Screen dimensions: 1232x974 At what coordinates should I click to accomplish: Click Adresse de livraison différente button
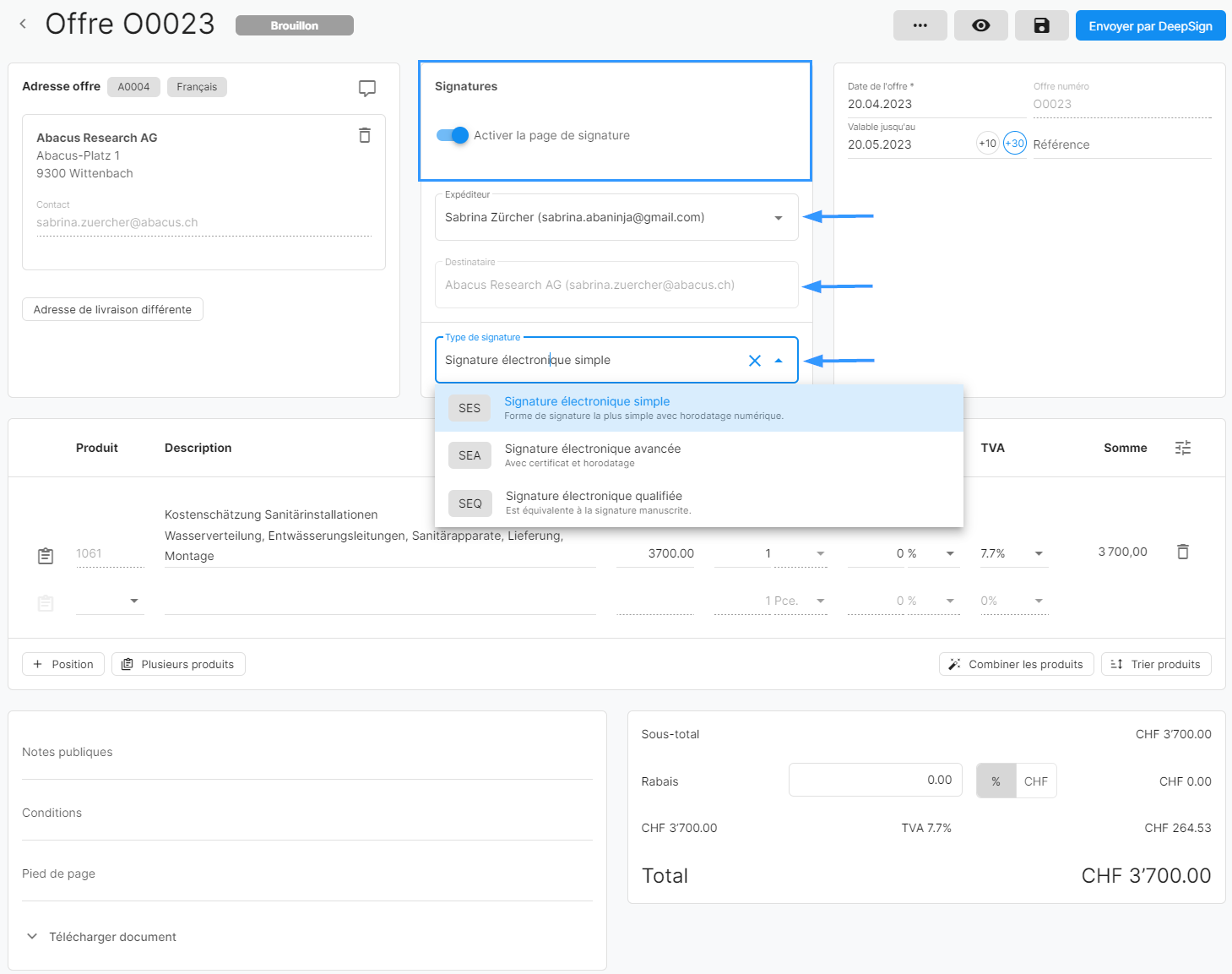pos(112,310)
